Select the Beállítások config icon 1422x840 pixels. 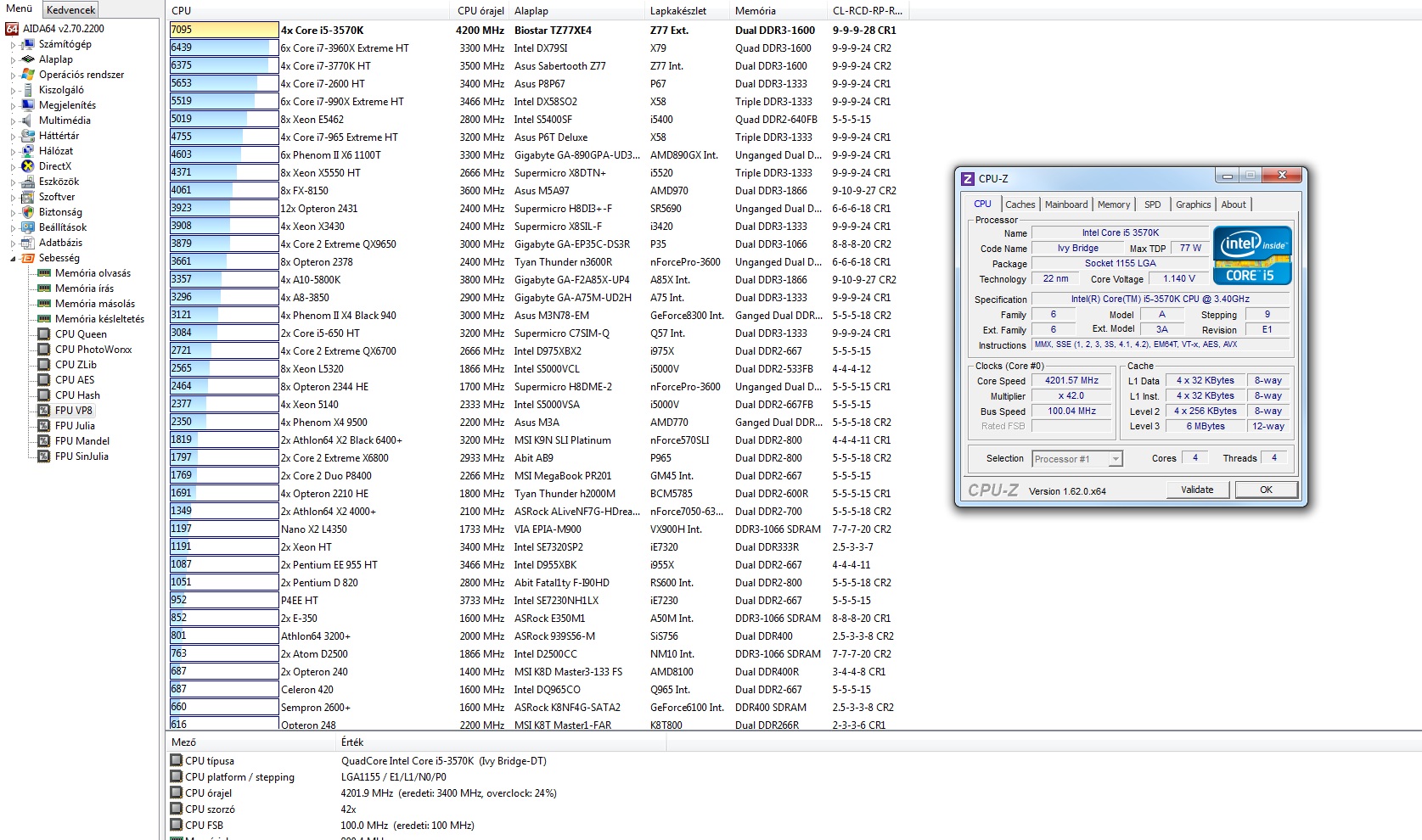pos(28,227)
